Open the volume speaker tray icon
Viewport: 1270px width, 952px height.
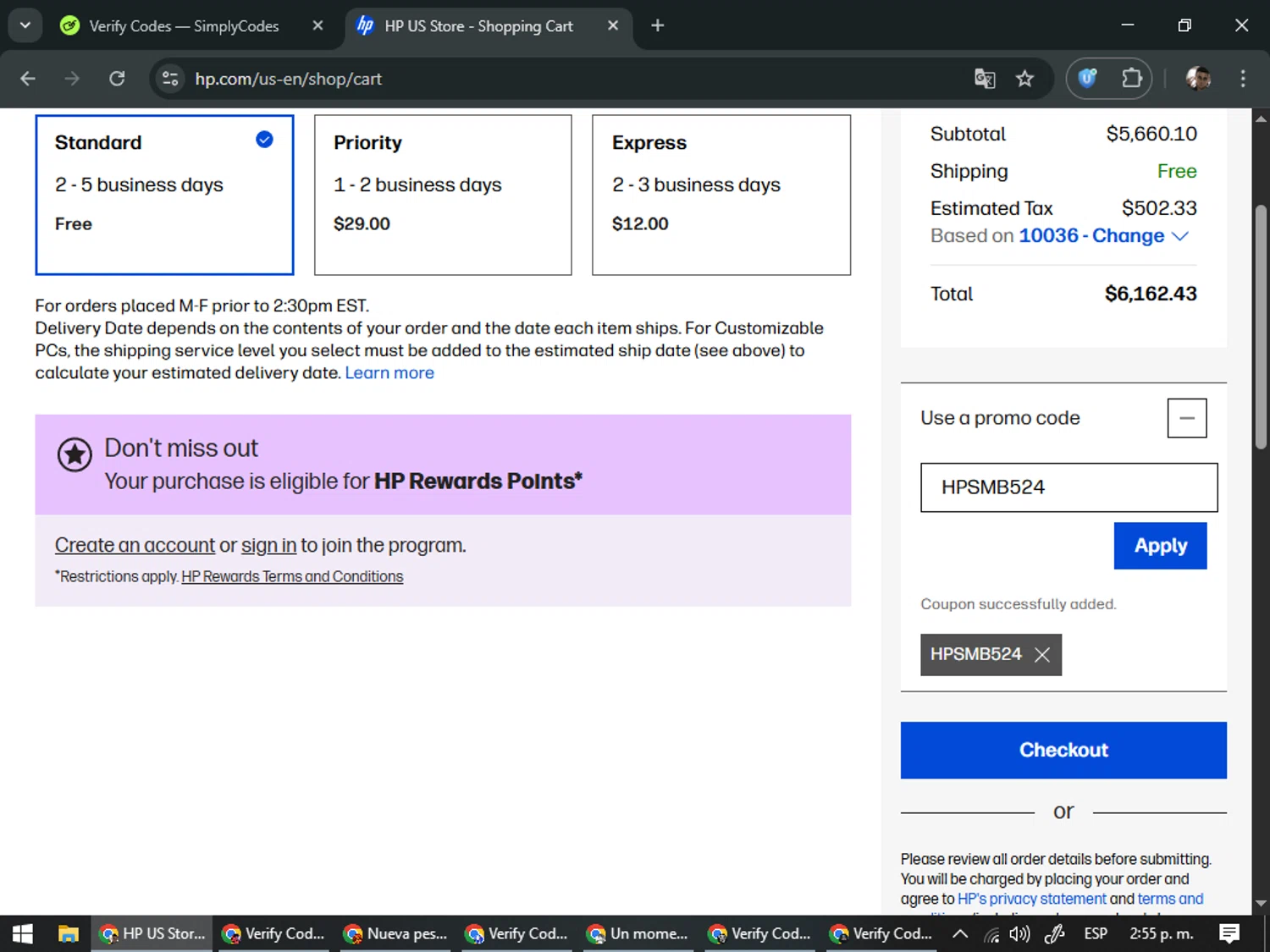tap(1020, 934)
